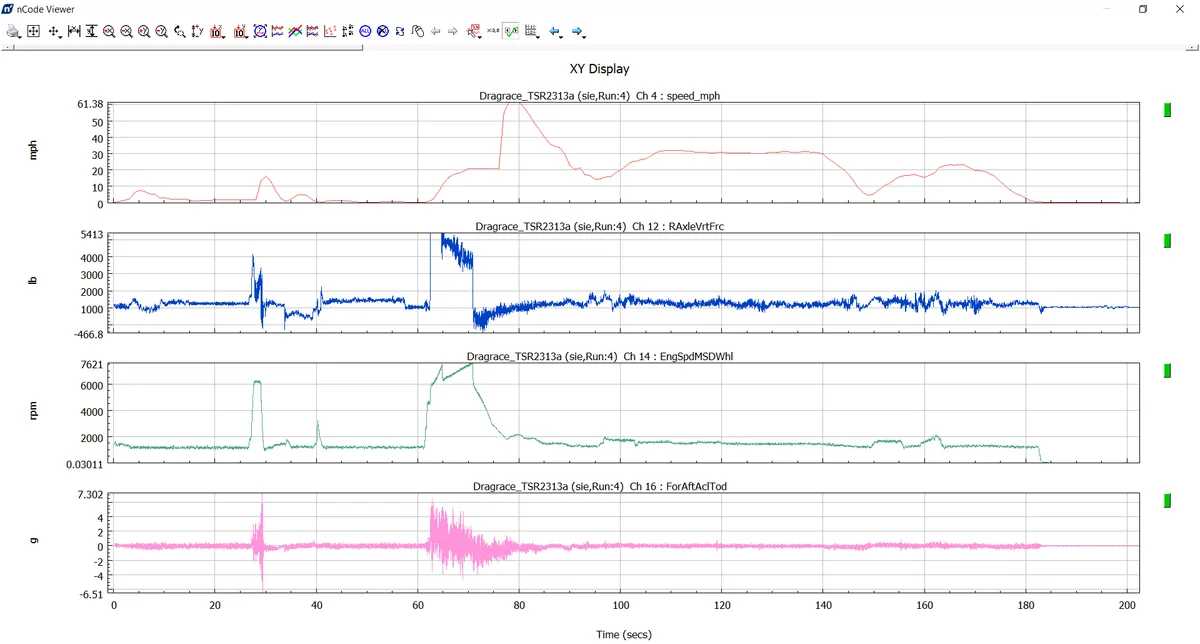Screen dimensions: 1200x644
Task: Click the Print icon in toolbar
Action: coord(12,31)
